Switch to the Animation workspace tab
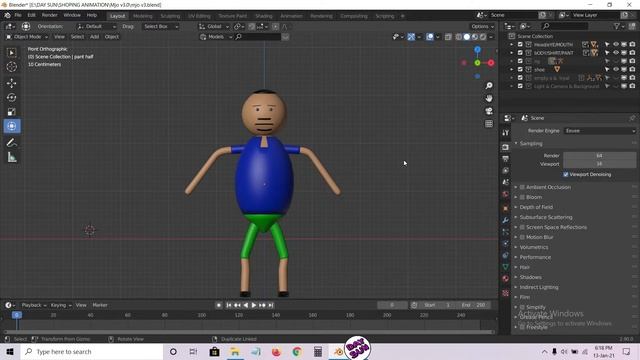The image size is (640, 360). (291, 16)
